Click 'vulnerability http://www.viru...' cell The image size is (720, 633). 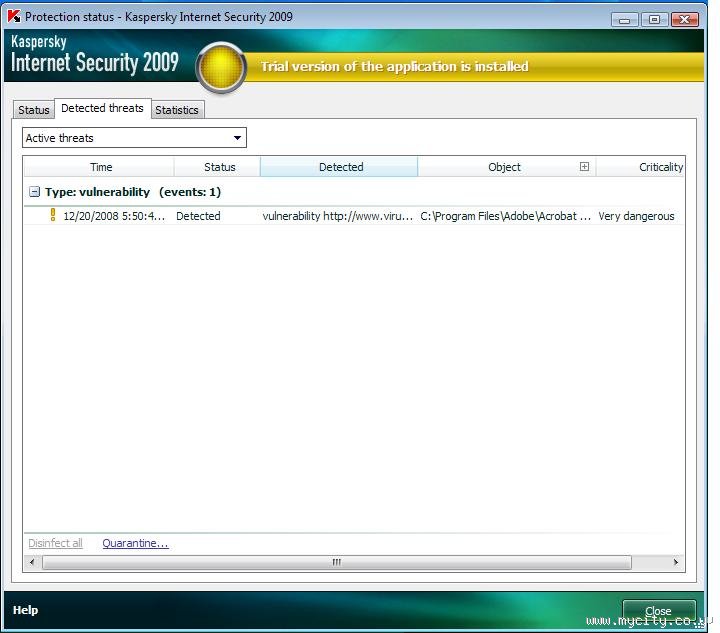pyautogui.click(x=338, y=216)
